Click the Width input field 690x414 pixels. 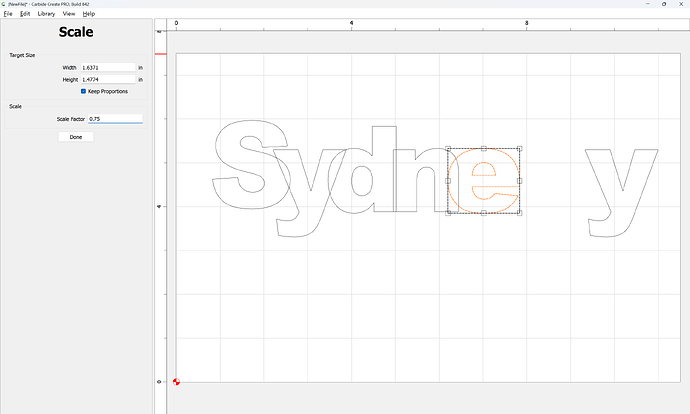107,67
